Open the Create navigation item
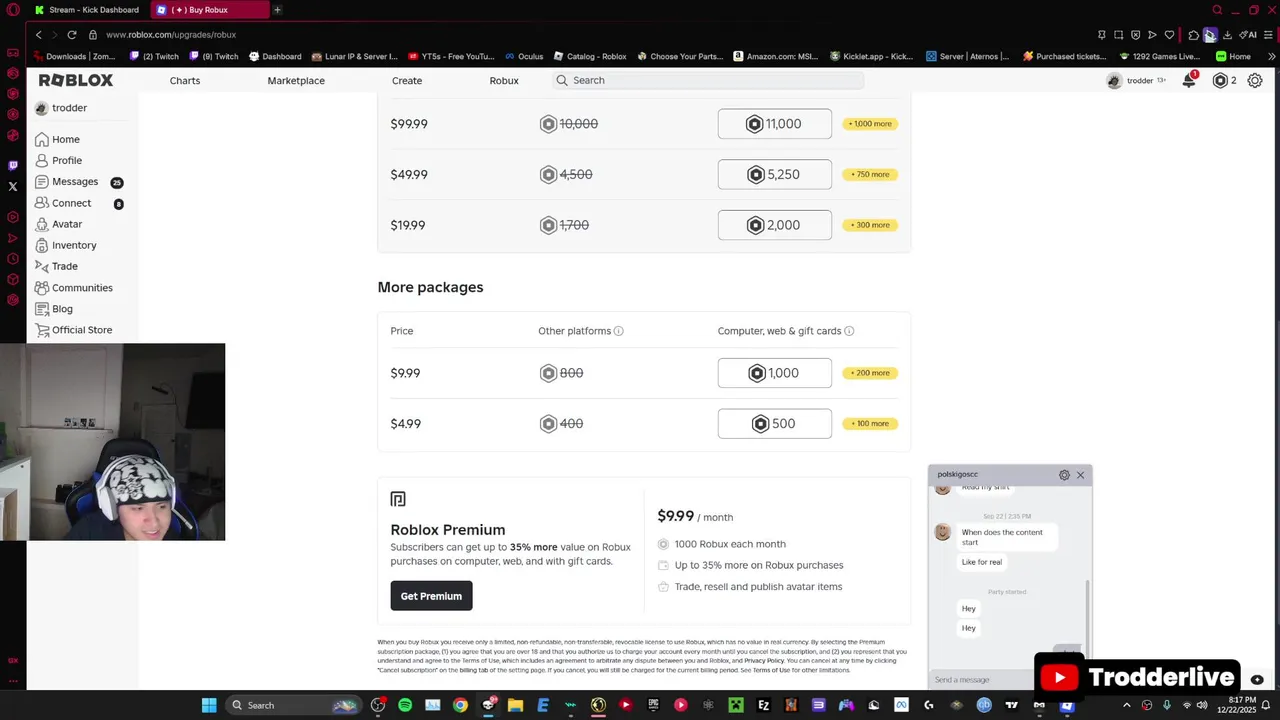 tap(407, 80)
